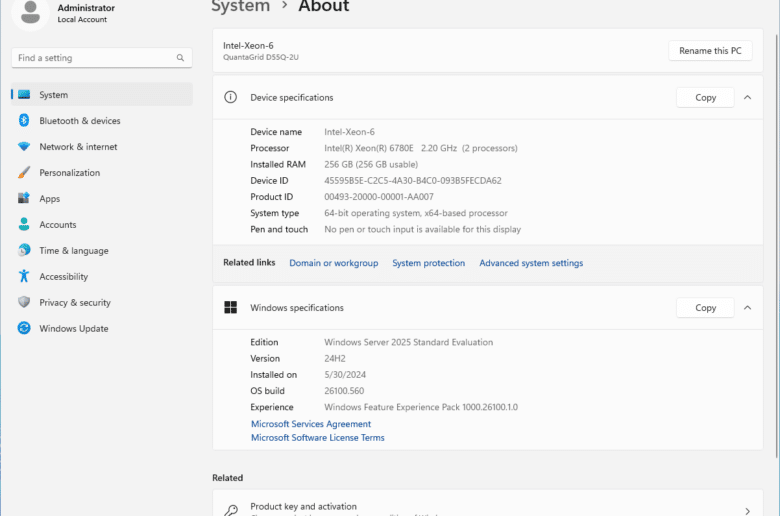The width and height of the screenshot is (780, 516).
Task: Click the Pen and touch value text
Action: tap(423, 229)
